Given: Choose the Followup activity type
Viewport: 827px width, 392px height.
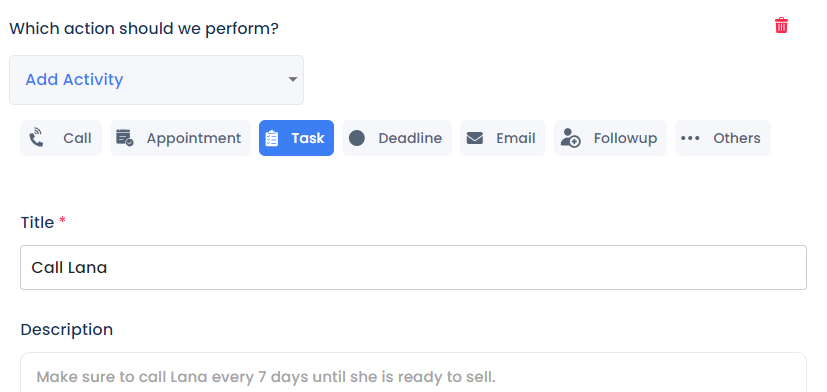Looking at the screenshot, I should (x=610, y=138).
